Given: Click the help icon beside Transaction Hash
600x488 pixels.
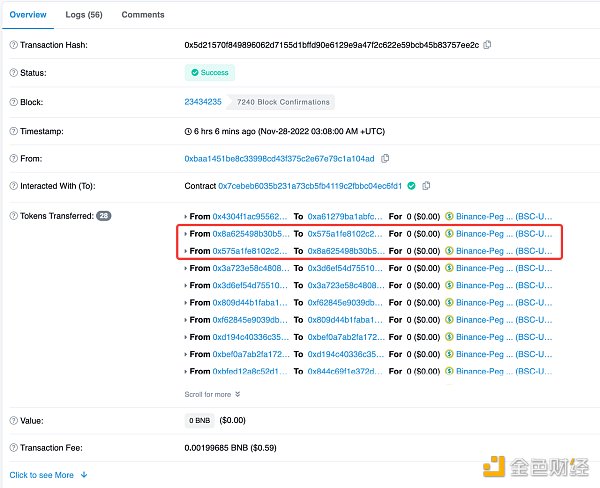Looking at the screenshot, I should click(x=13, y=45).
